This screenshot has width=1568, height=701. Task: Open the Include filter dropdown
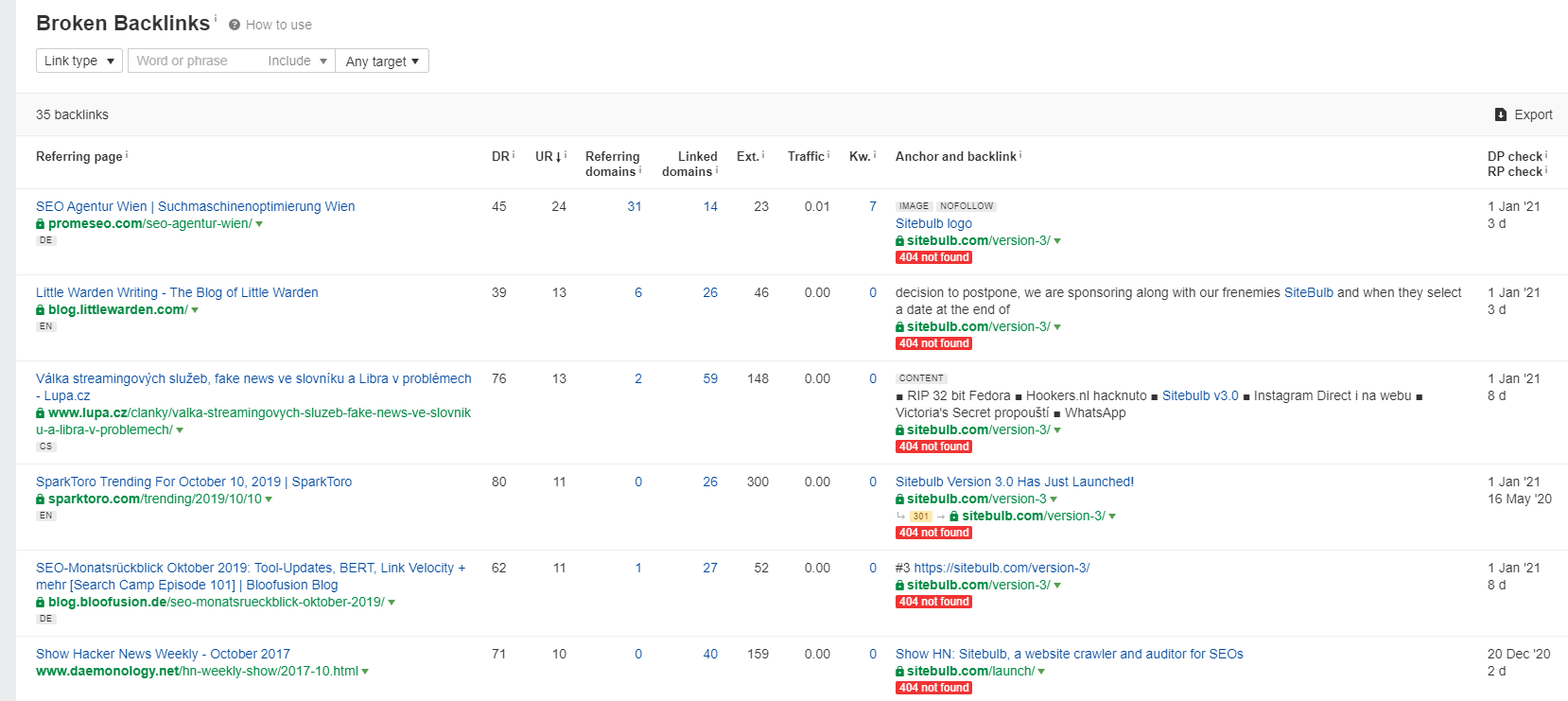pyautogui.click(x=297, y=61)
